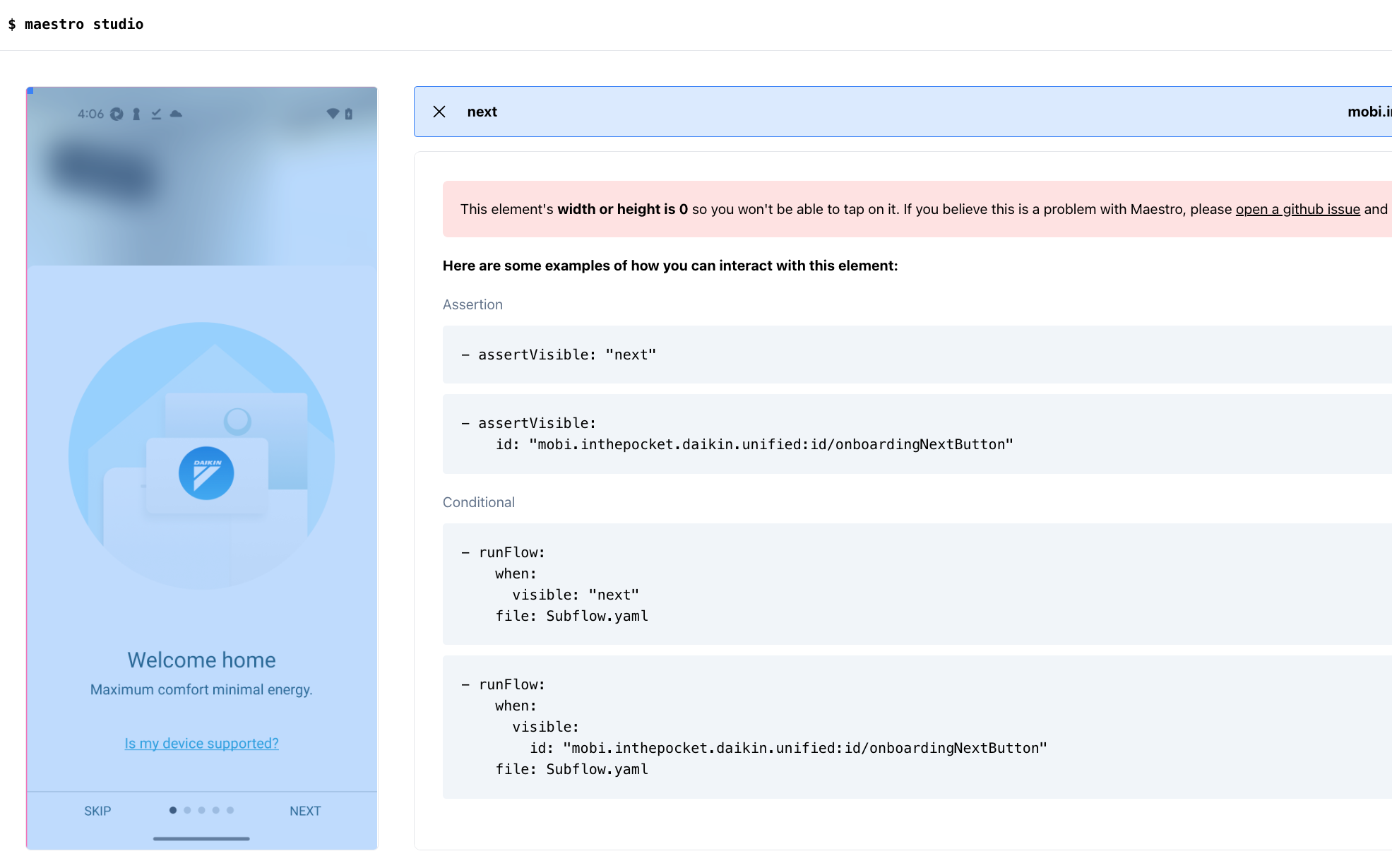Tap the NEXT button on the onboarding screen
The image size is (1392, 868).
point(305,811)
